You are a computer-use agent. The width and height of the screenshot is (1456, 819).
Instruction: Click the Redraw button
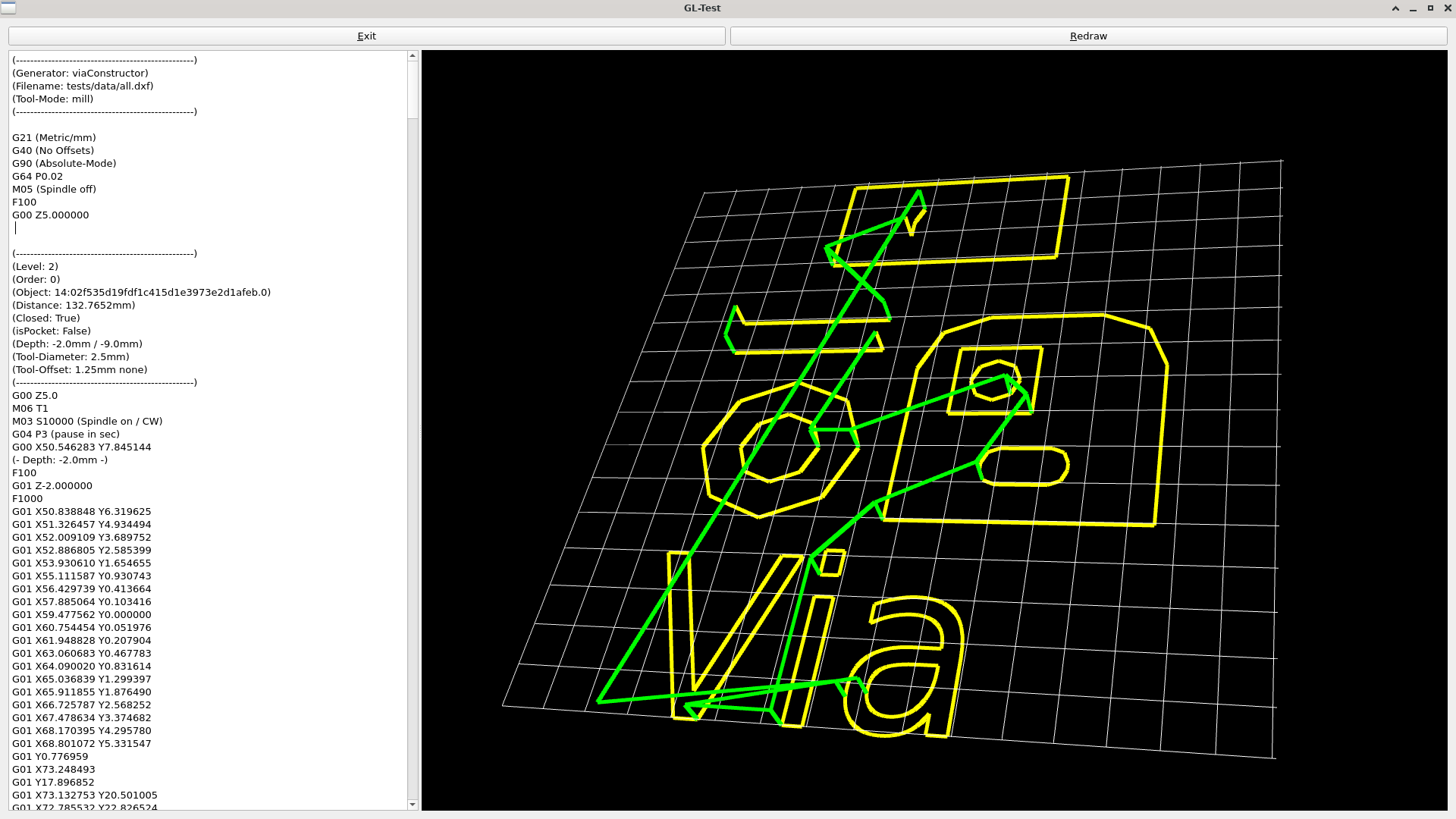pos(1088,36)
